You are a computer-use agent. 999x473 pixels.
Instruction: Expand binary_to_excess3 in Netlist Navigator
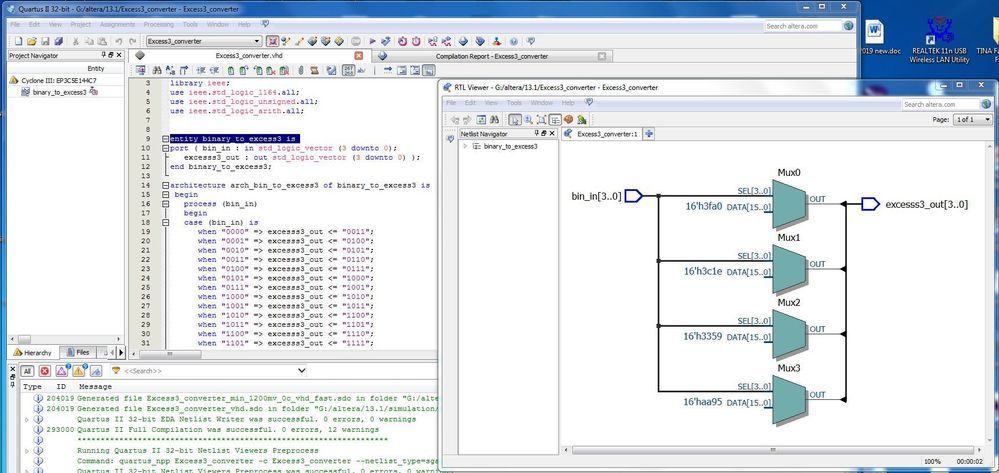point(464,146)
